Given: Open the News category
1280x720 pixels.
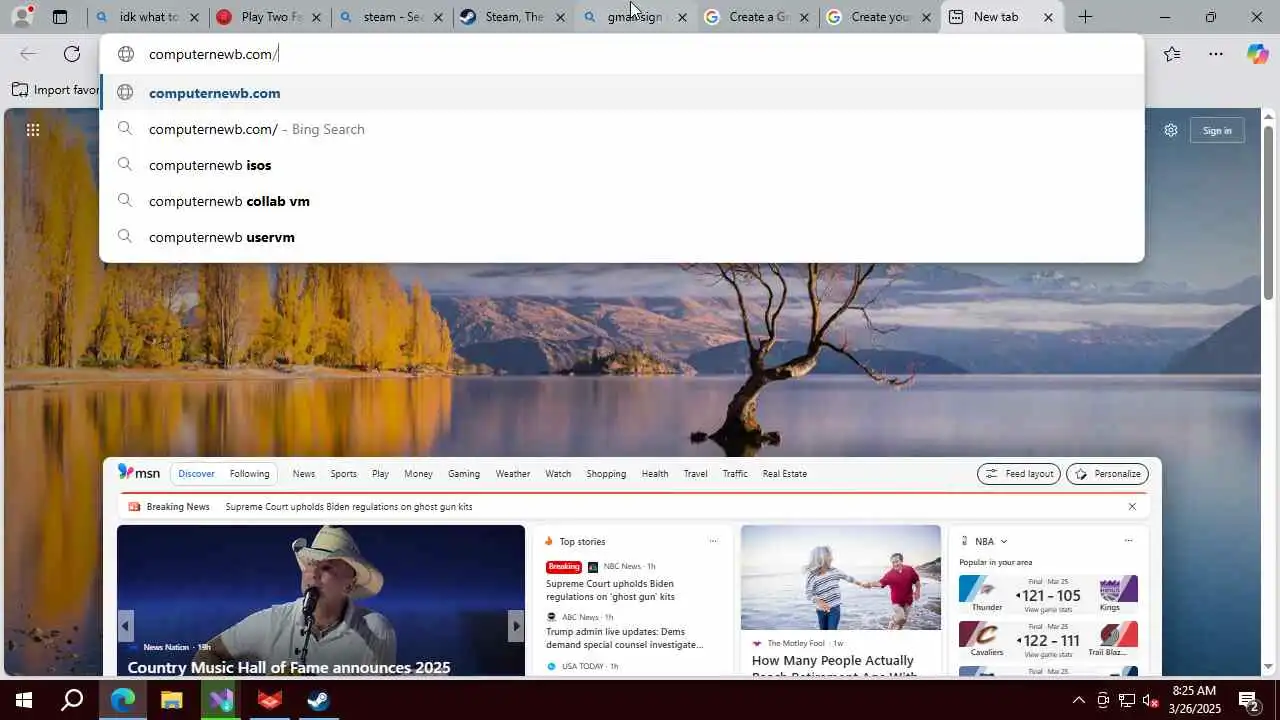Looking at the screenshot, I should [304, 474].
